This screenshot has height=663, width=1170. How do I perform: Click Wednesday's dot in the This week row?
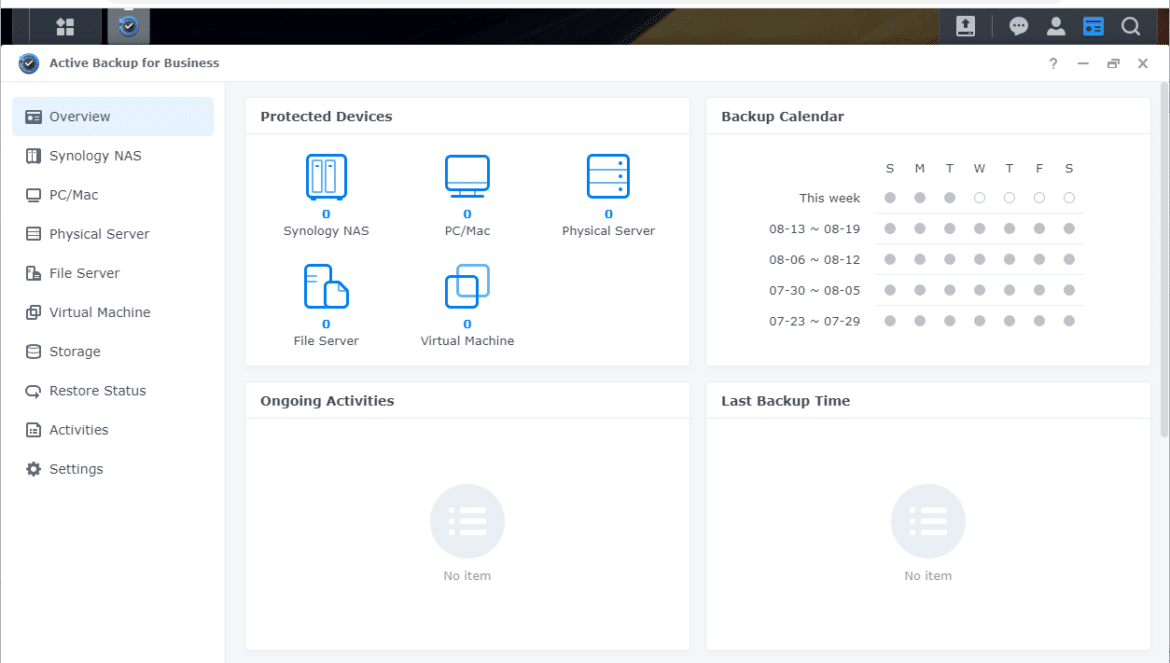pyautogui.click(x=980, y=198)
